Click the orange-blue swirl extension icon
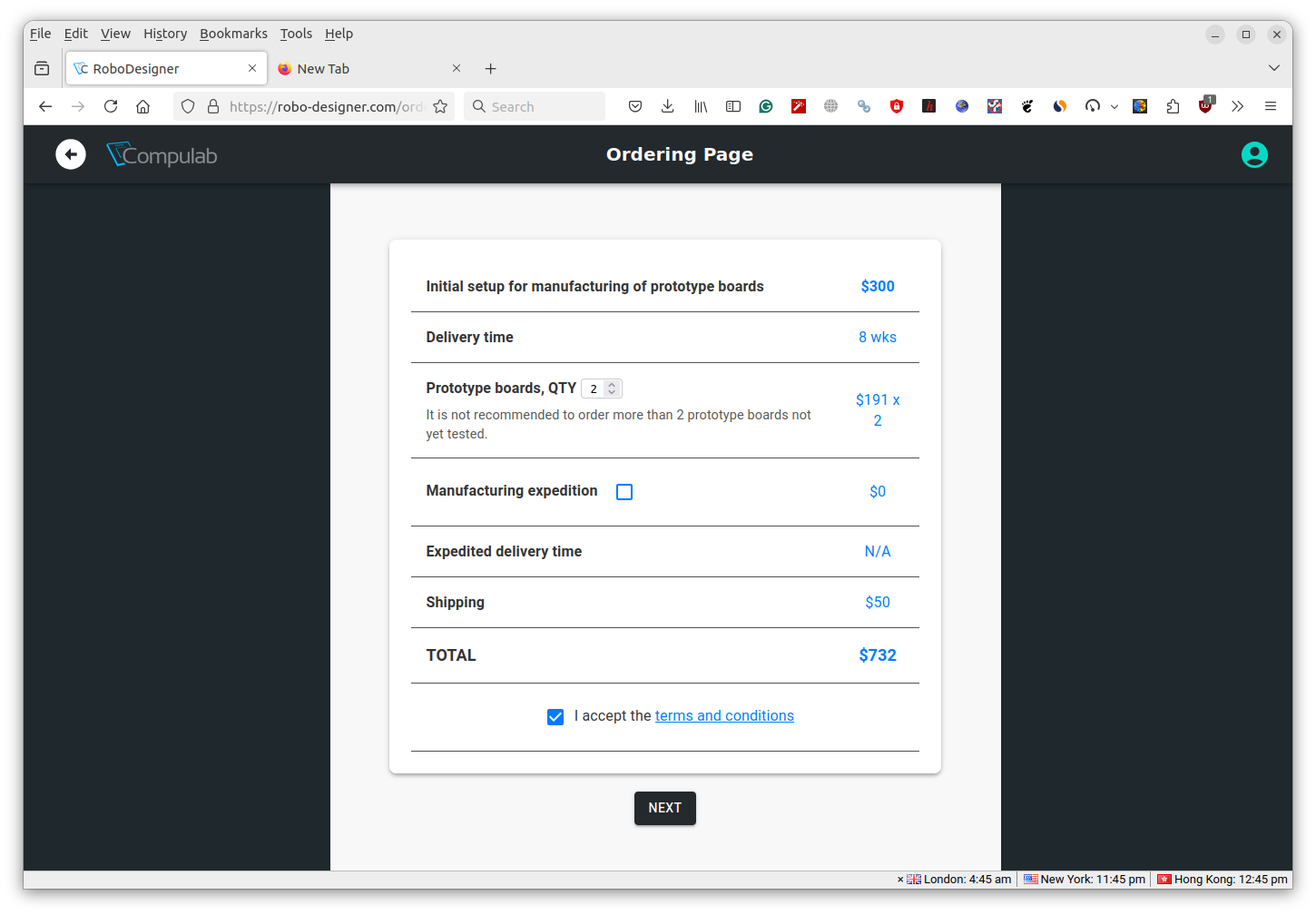The height and width of the screenshot is (915, 1316). point(1060,106)
